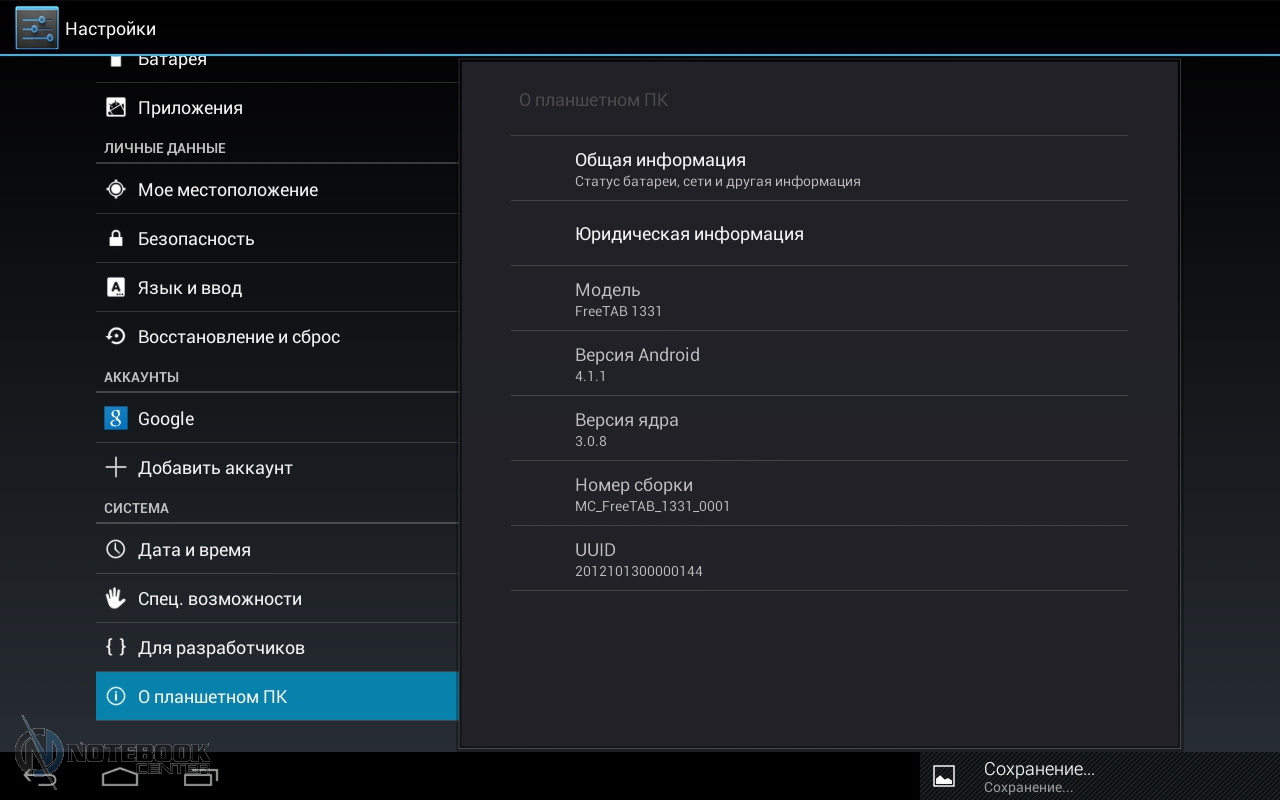Tap the blue Google account icon

tap(116, 419)
